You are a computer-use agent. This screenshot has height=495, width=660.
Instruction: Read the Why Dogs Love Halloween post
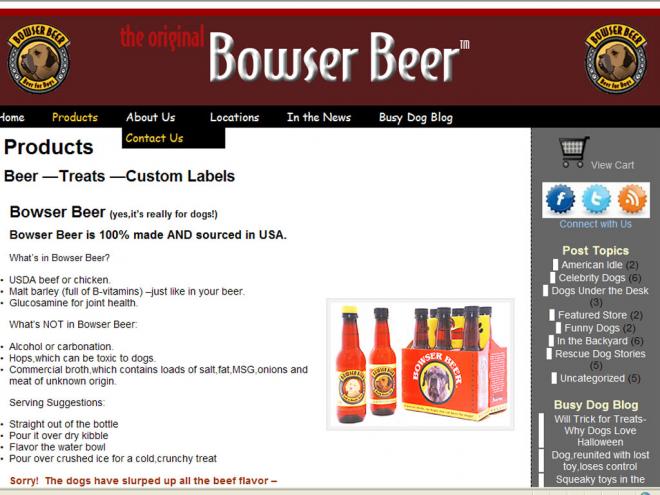600,431
